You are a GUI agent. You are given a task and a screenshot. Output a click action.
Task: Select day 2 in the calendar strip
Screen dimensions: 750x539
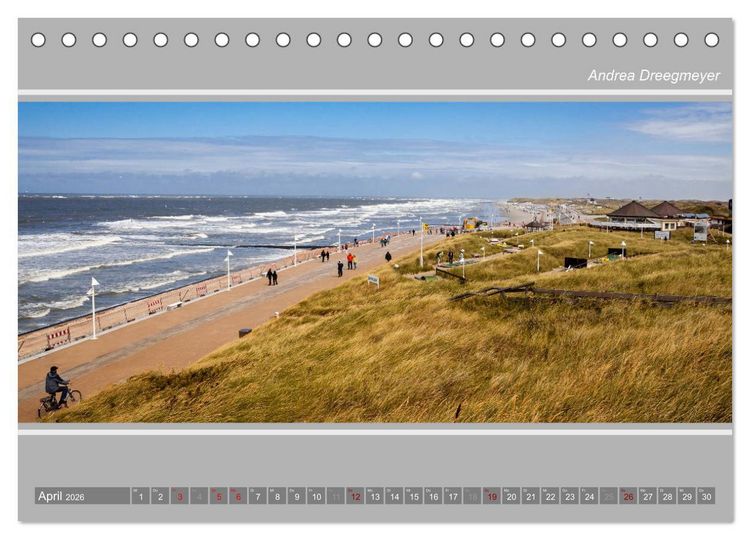tap(160, 496)
